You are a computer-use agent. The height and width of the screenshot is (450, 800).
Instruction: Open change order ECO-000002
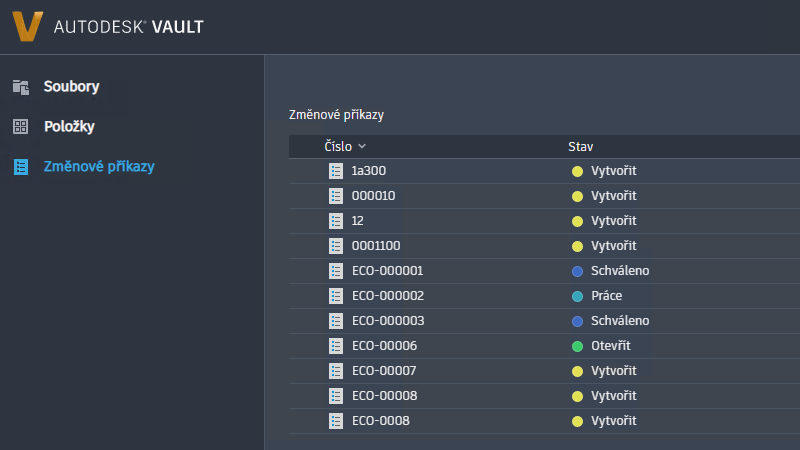click(388, 296)
